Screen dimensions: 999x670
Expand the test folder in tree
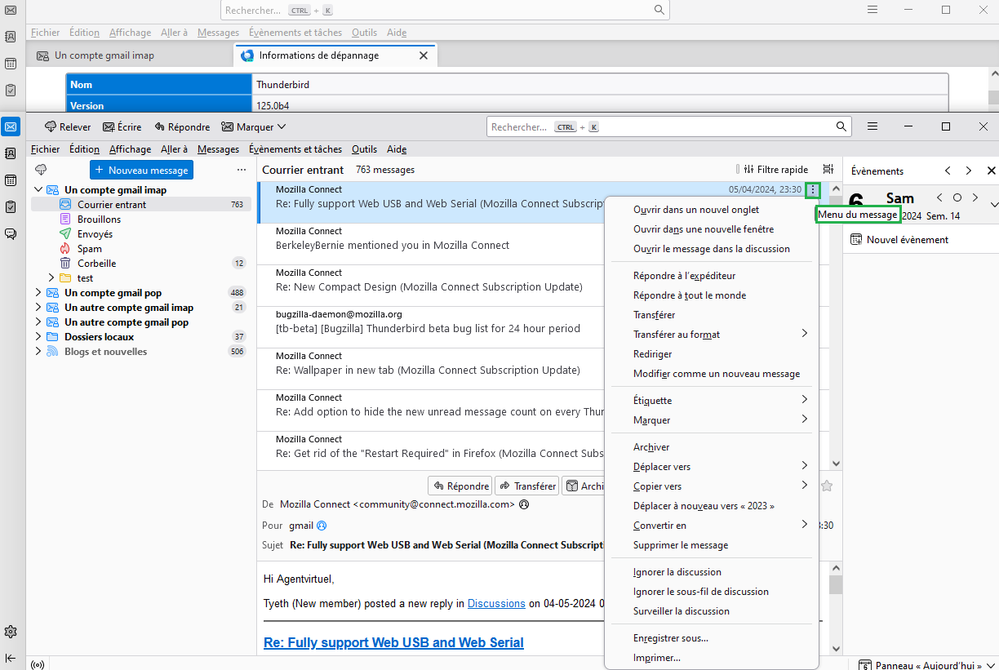(52, 278)
